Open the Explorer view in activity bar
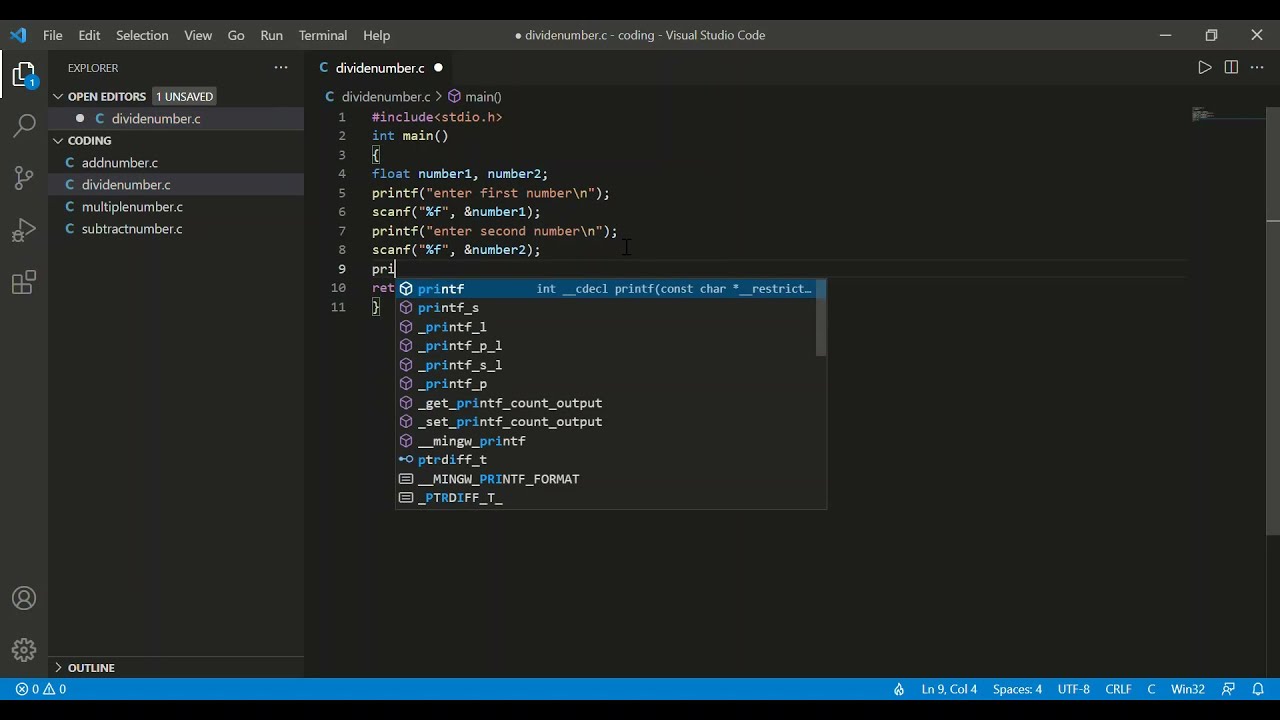 (24, 76)
